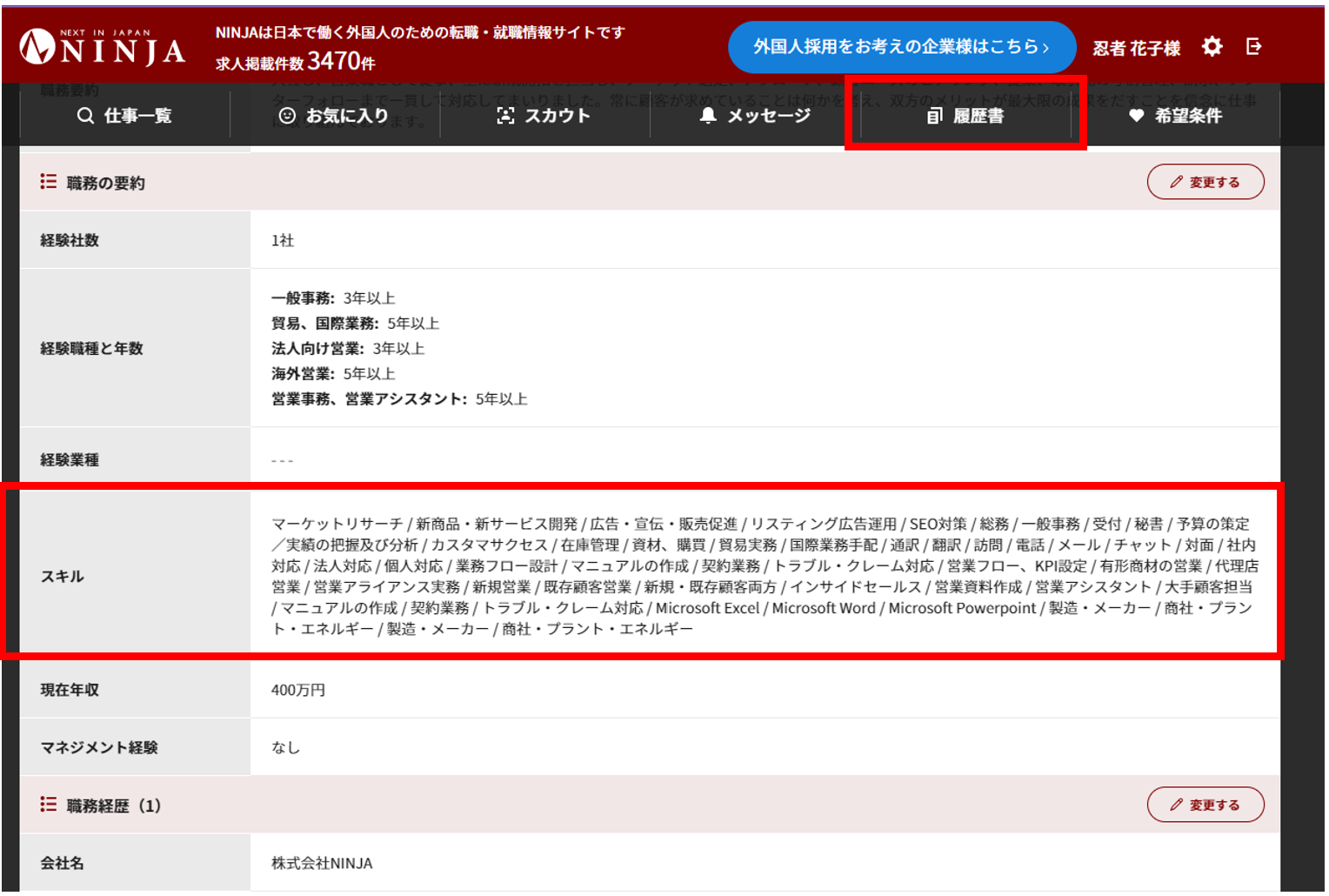The height and width of the screenshot is (896, 1329).
Task: Click the smiley icon beside お気に入り
Action: pos(287,116)
